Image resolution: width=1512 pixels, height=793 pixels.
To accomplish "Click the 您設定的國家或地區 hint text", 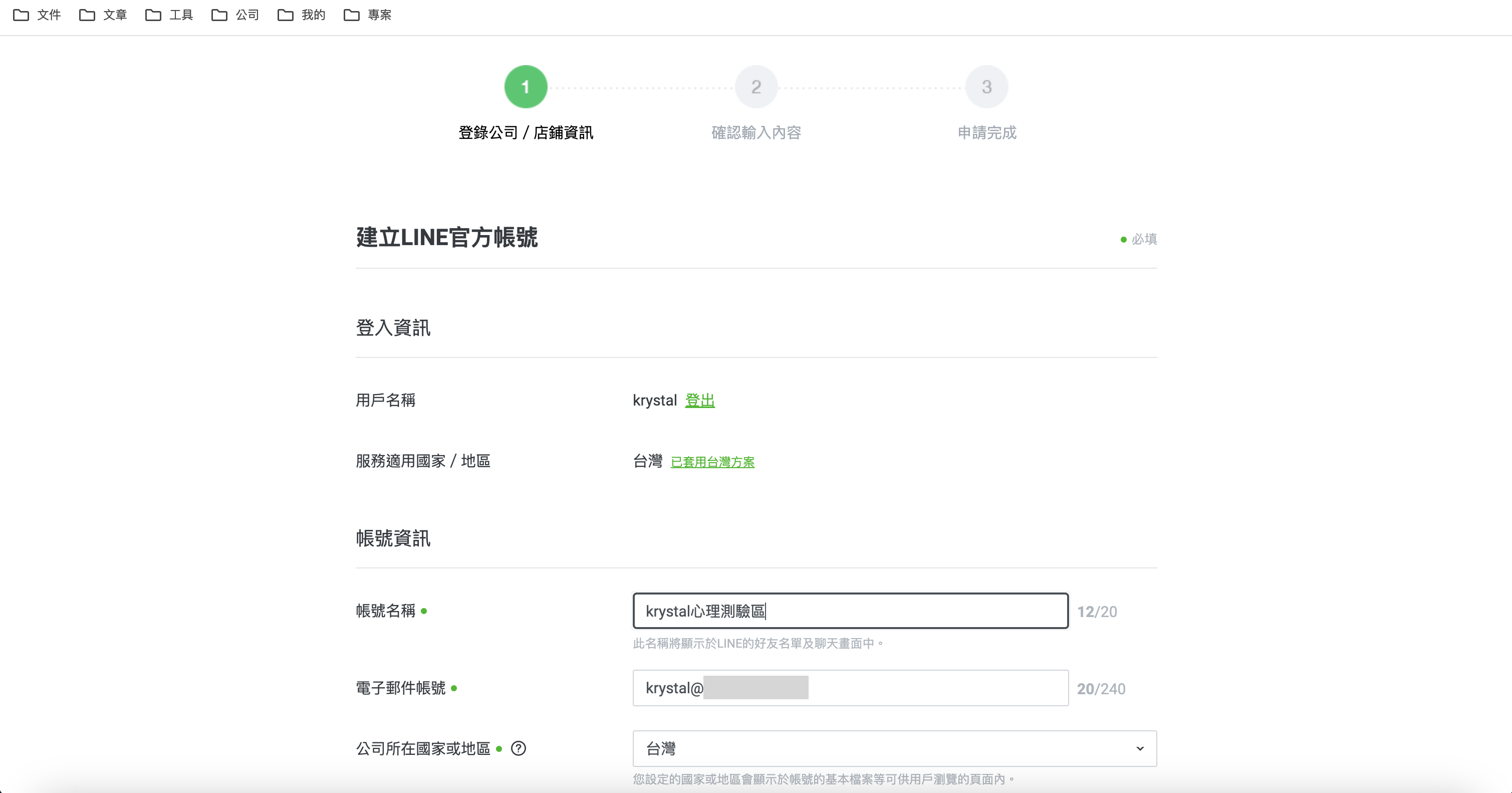I will (x=824, y=779).
